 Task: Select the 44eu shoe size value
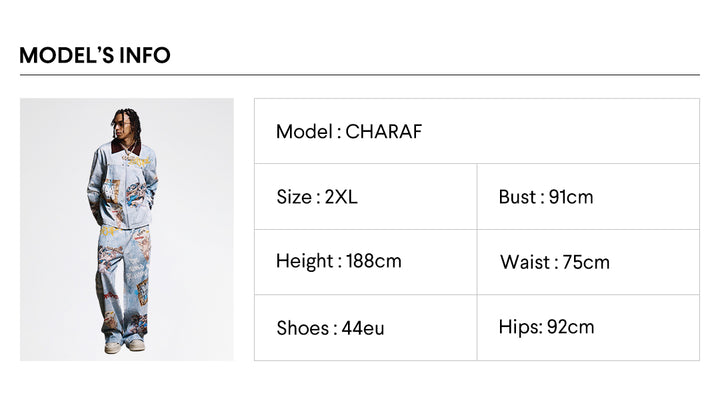(363, 328)
